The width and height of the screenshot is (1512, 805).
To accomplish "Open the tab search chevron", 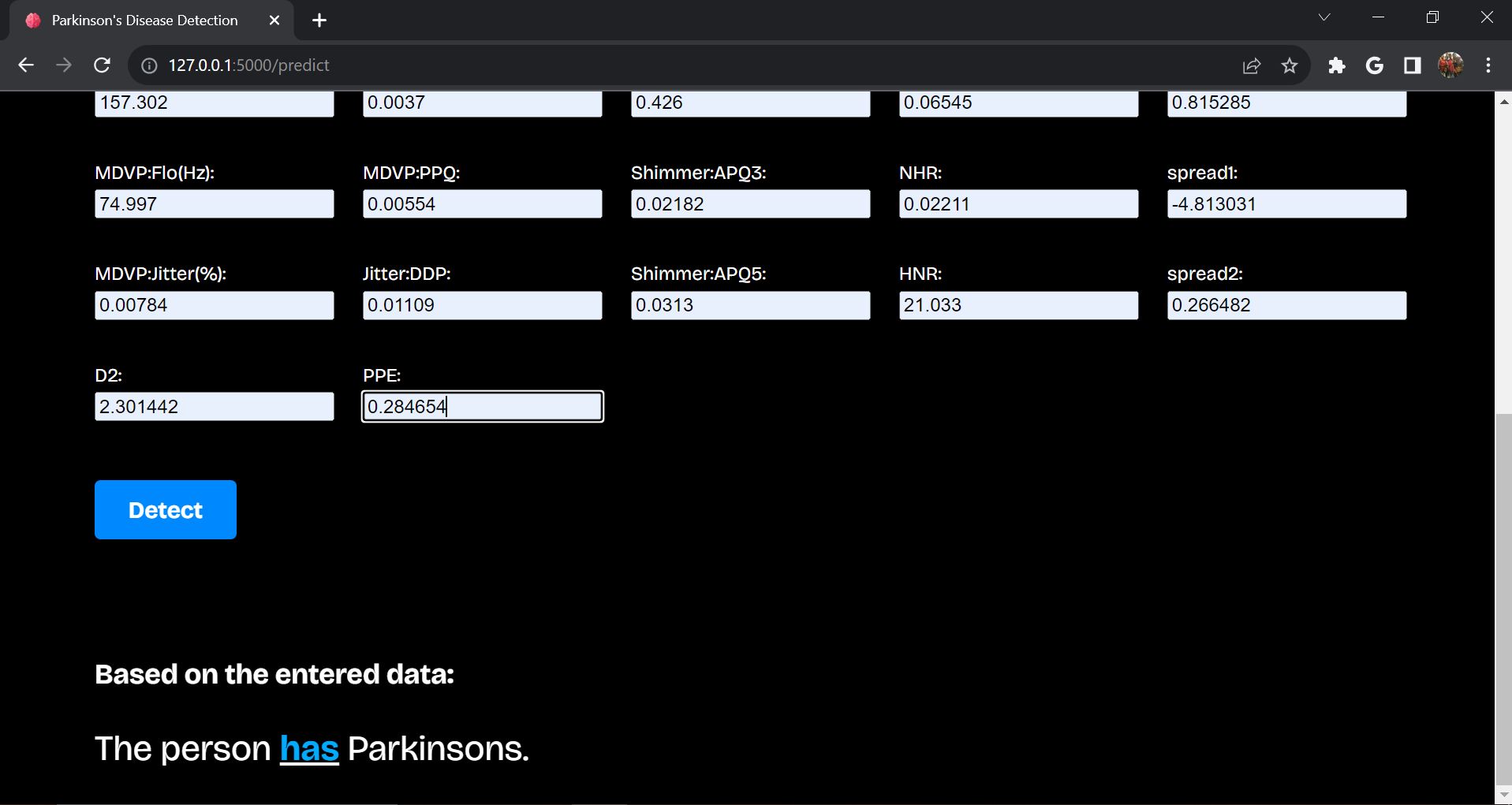I will [x=1325, y=17].
